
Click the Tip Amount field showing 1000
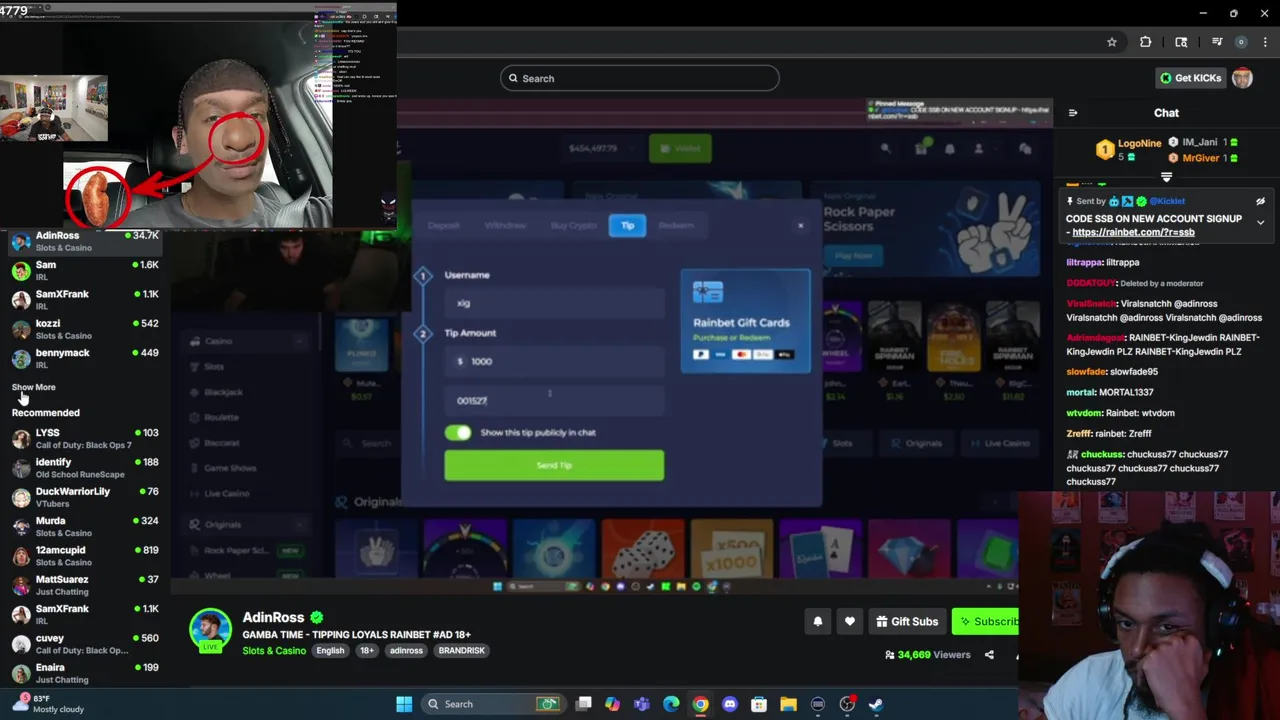pos(554,361)
